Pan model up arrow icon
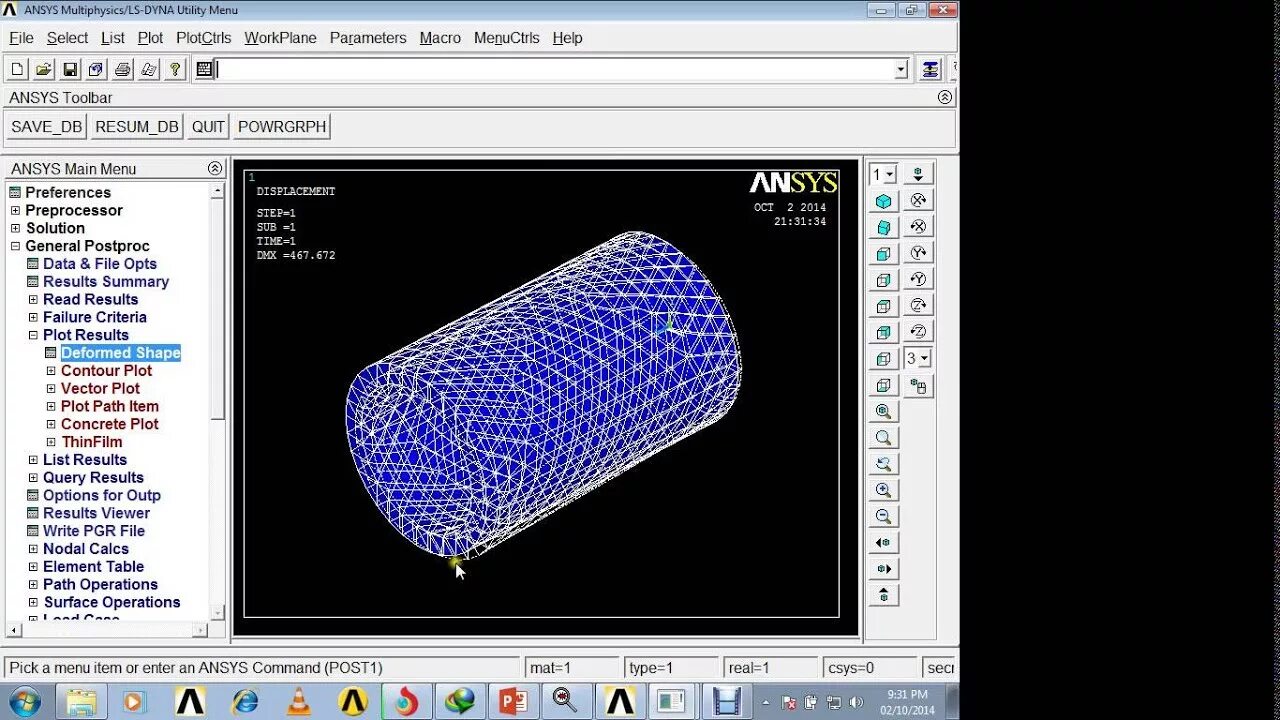Screen dimensions: 1280x720 [x=883, y=594]
